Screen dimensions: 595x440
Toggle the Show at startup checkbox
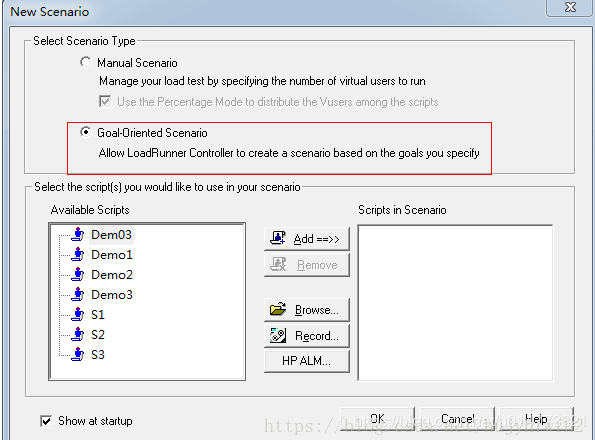tap(46, 421)
